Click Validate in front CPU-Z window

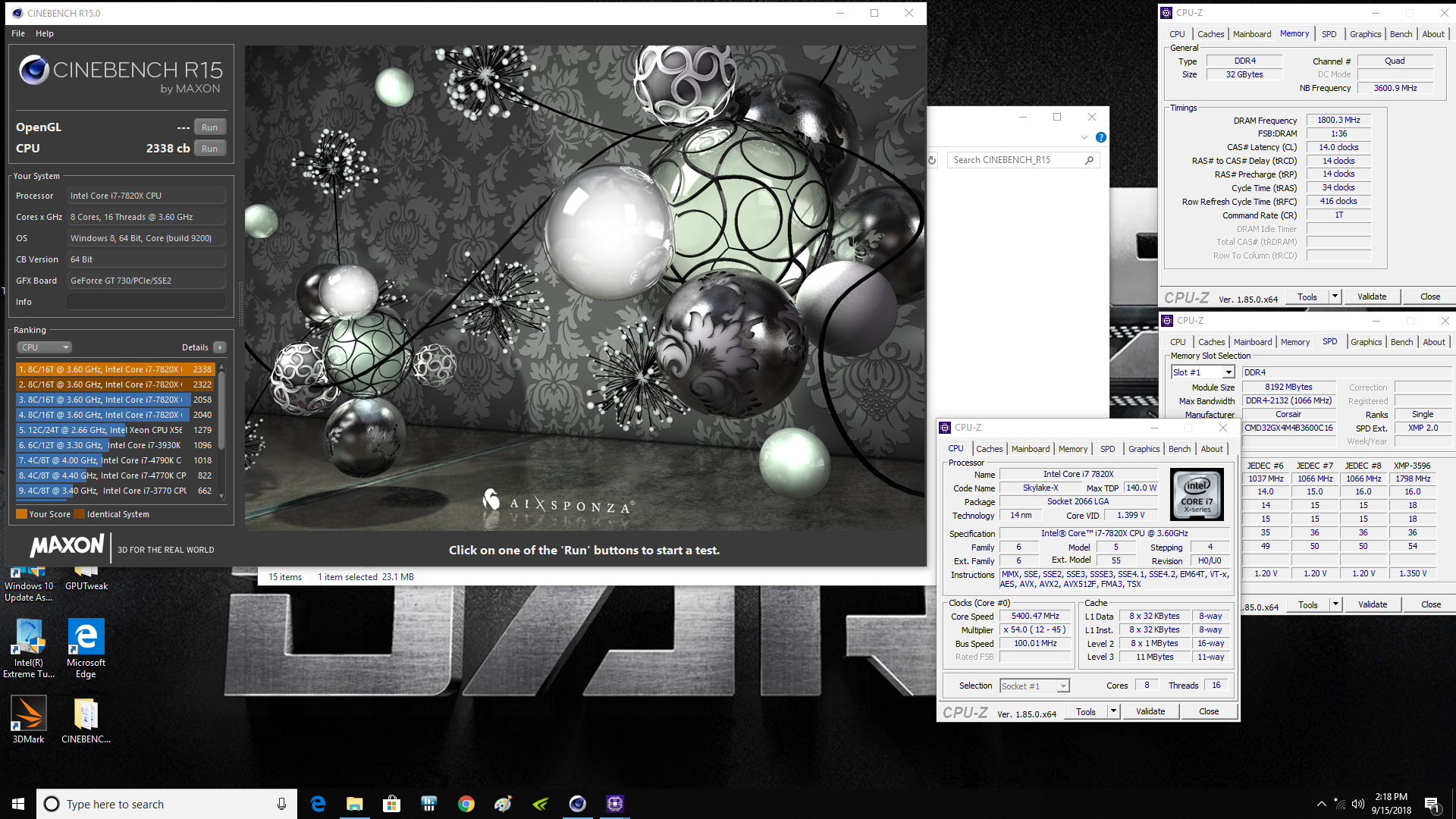(1150, 711)
